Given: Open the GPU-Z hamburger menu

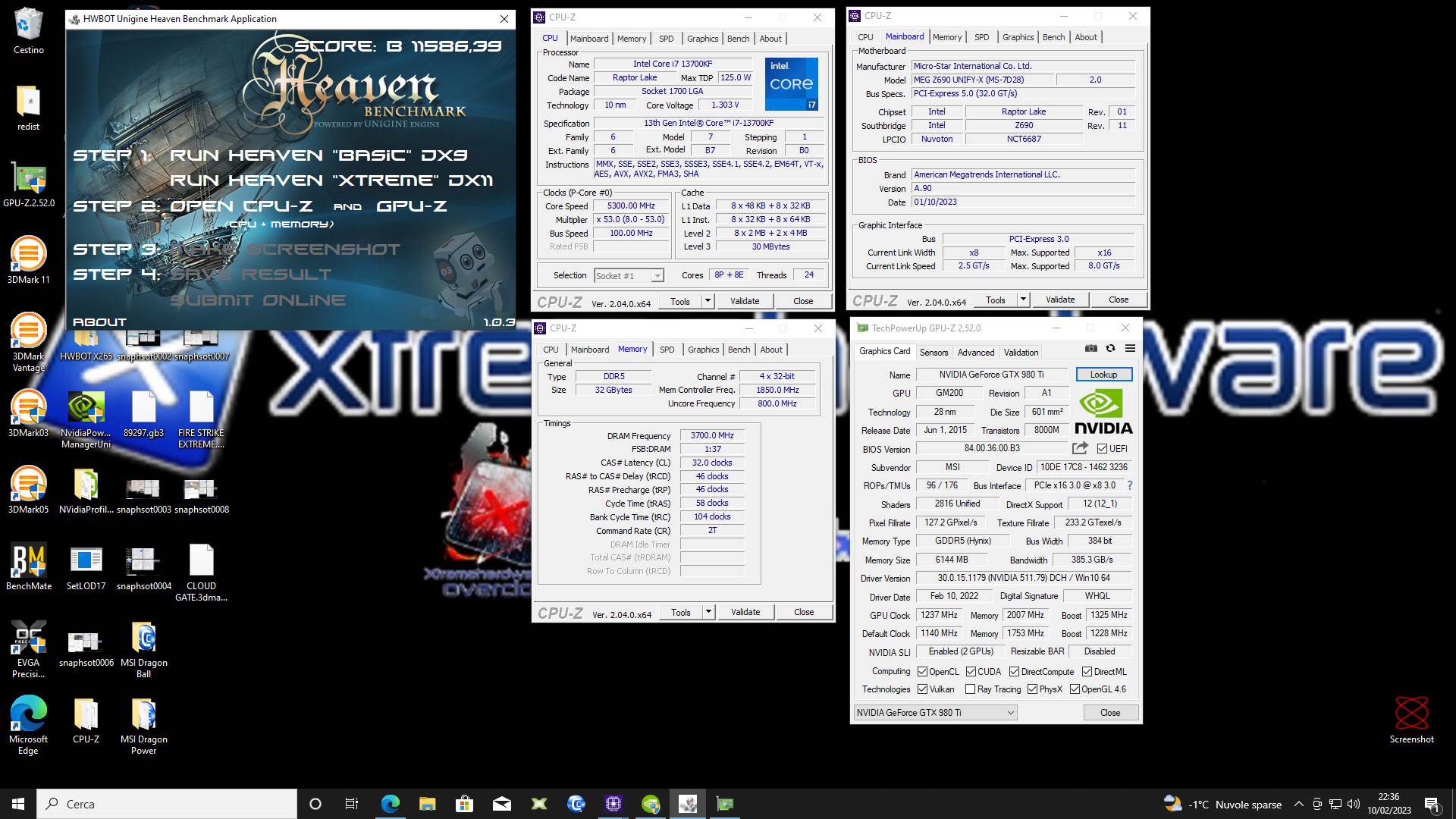Looking at the screenshot, I should coord(1130,349).
